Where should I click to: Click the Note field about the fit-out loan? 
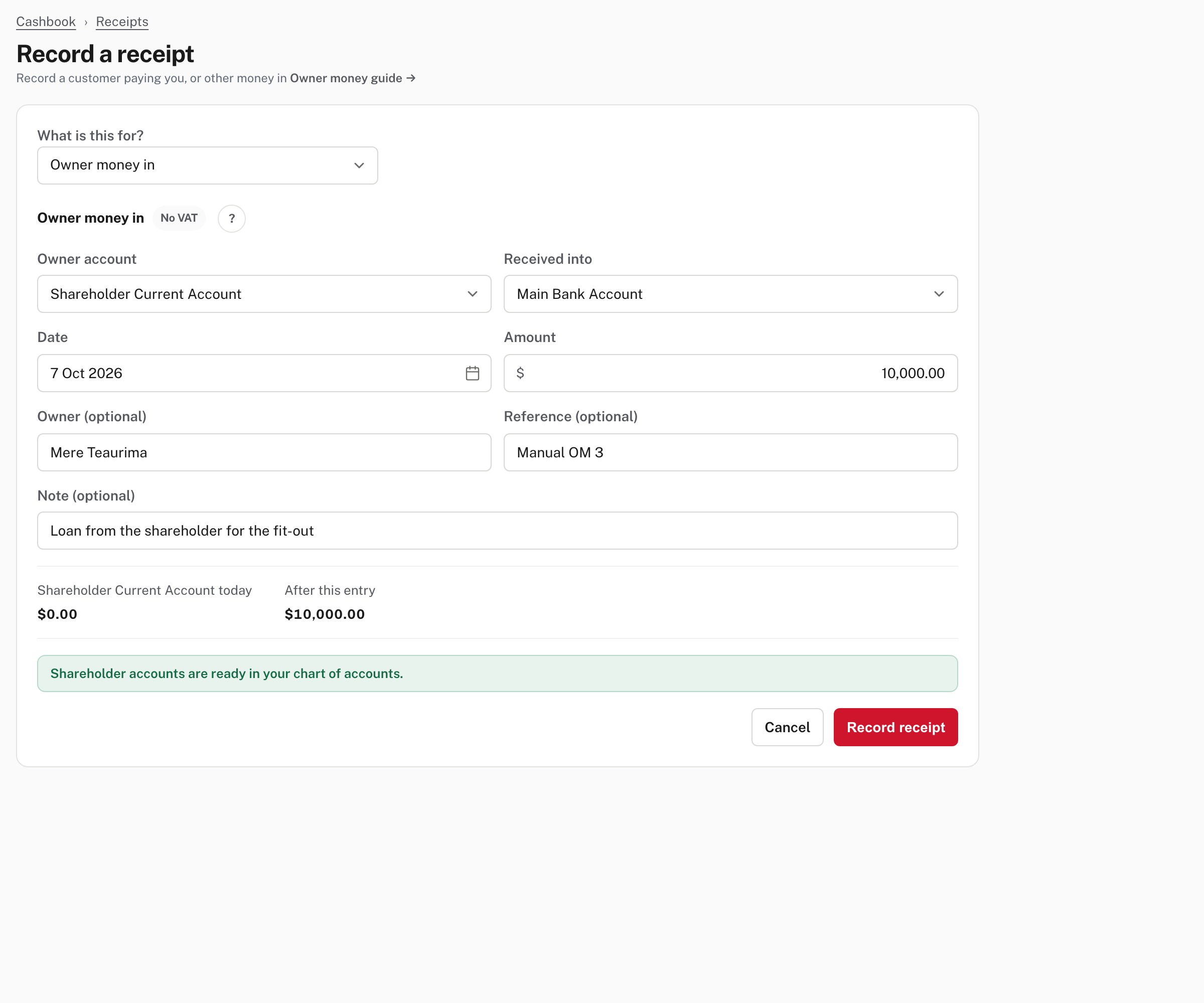pos(498,531)
